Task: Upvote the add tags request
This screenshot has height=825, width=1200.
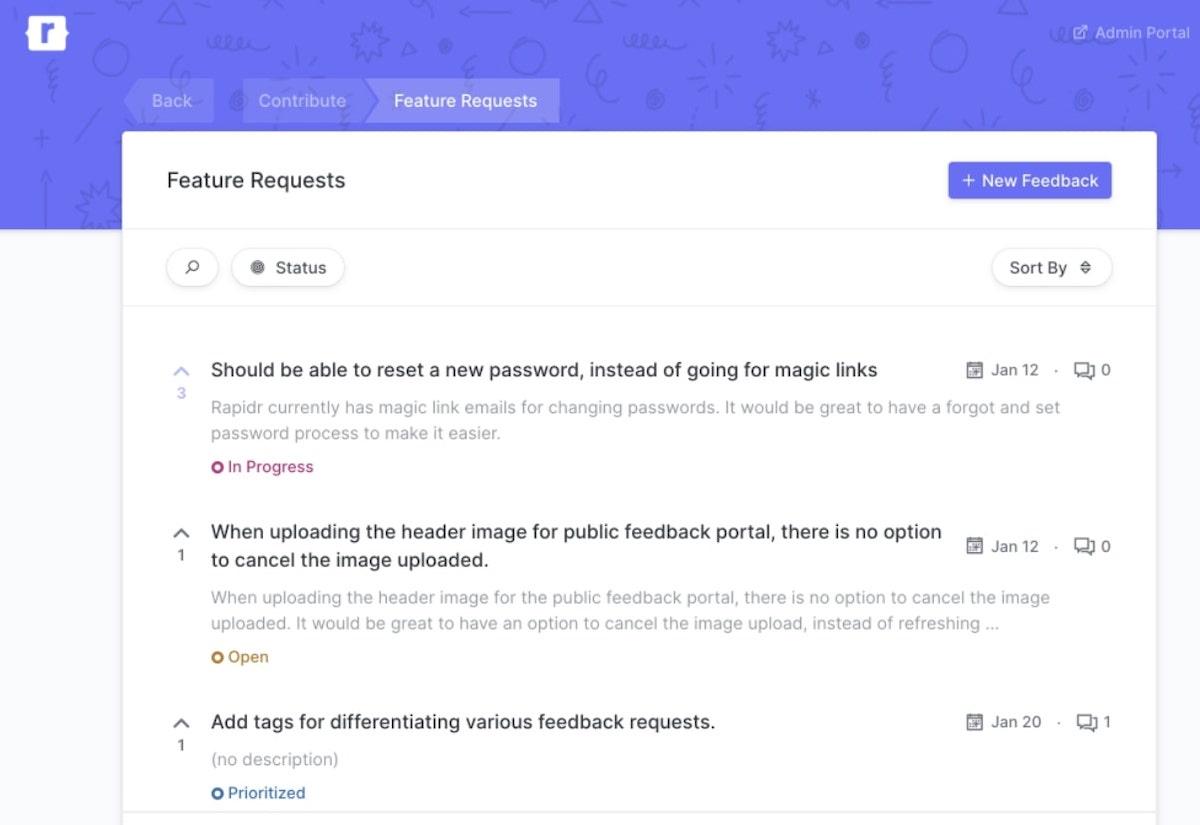Action: point(181,723)
